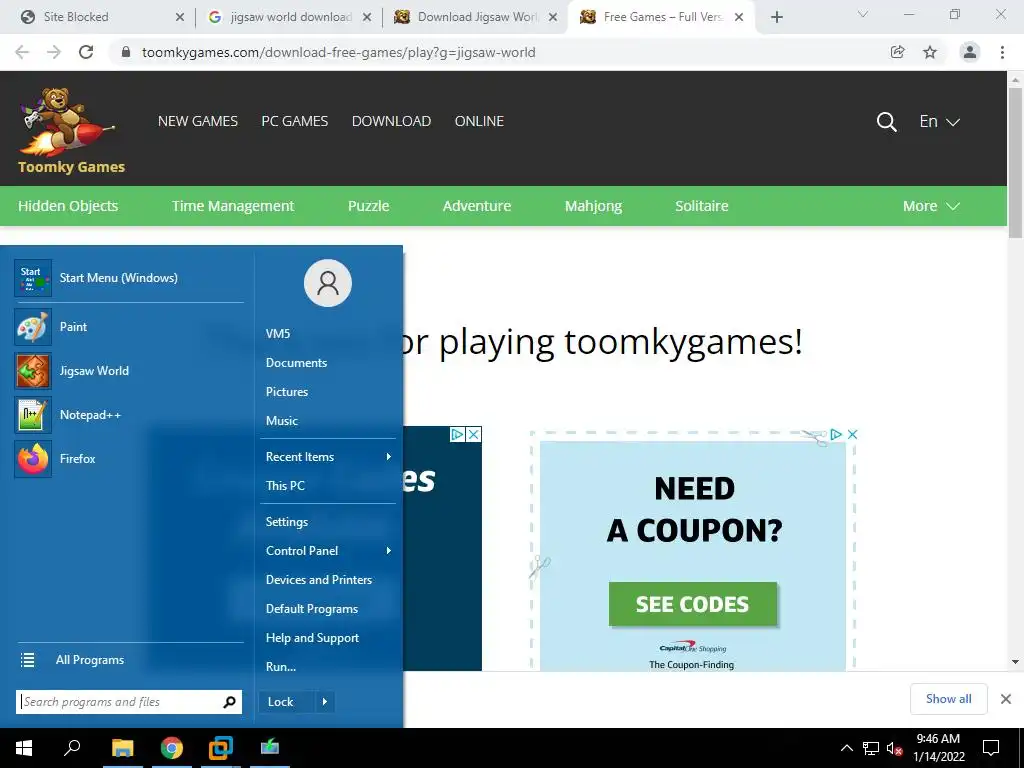Click the SEE CODES ad button

[693, 605]
